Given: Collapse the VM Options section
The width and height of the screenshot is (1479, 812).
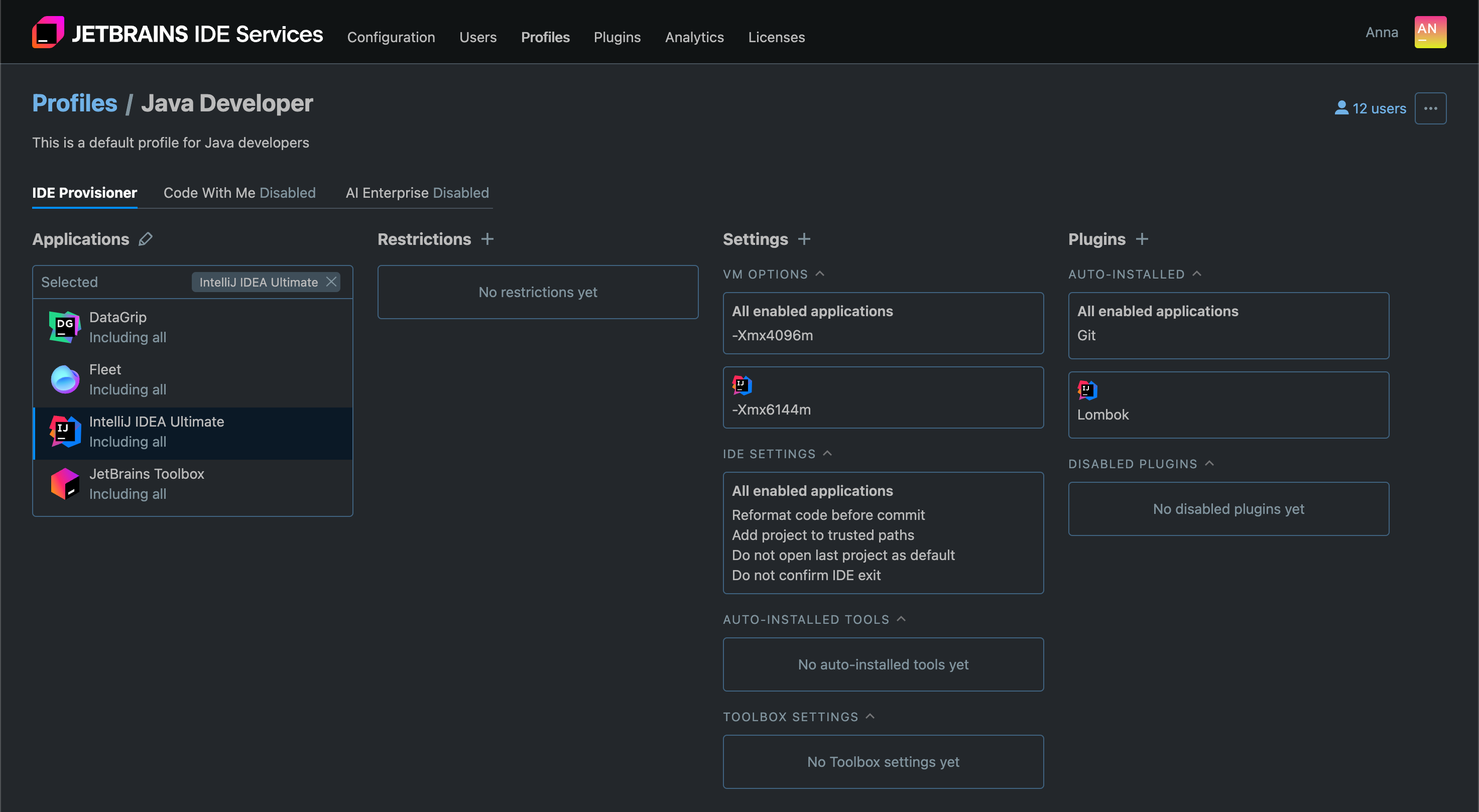Looking at the screenshot, I should pyautogui.click(x=820, y=273).
